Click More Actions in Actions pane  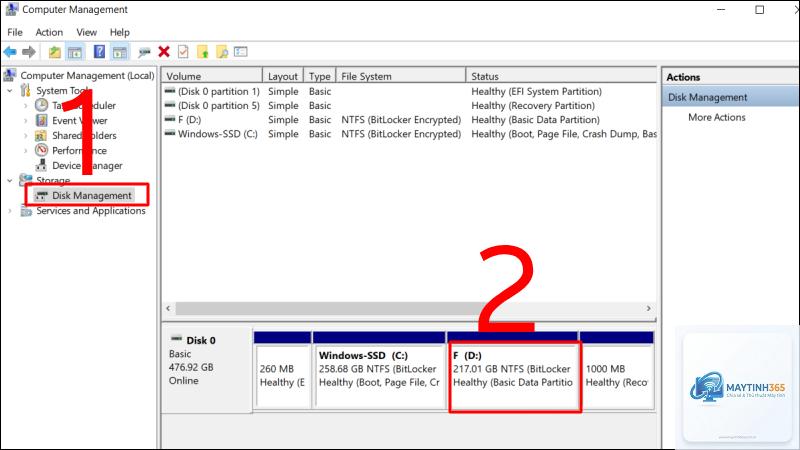coord(716,117)
